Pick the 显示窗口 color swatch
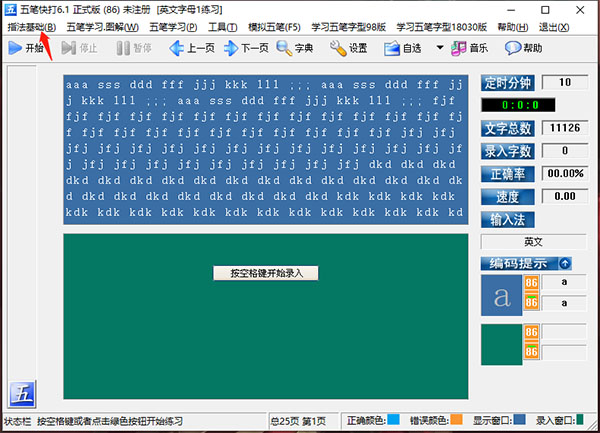This screenshot has width=600, height=433. click(x=519, y=420)
